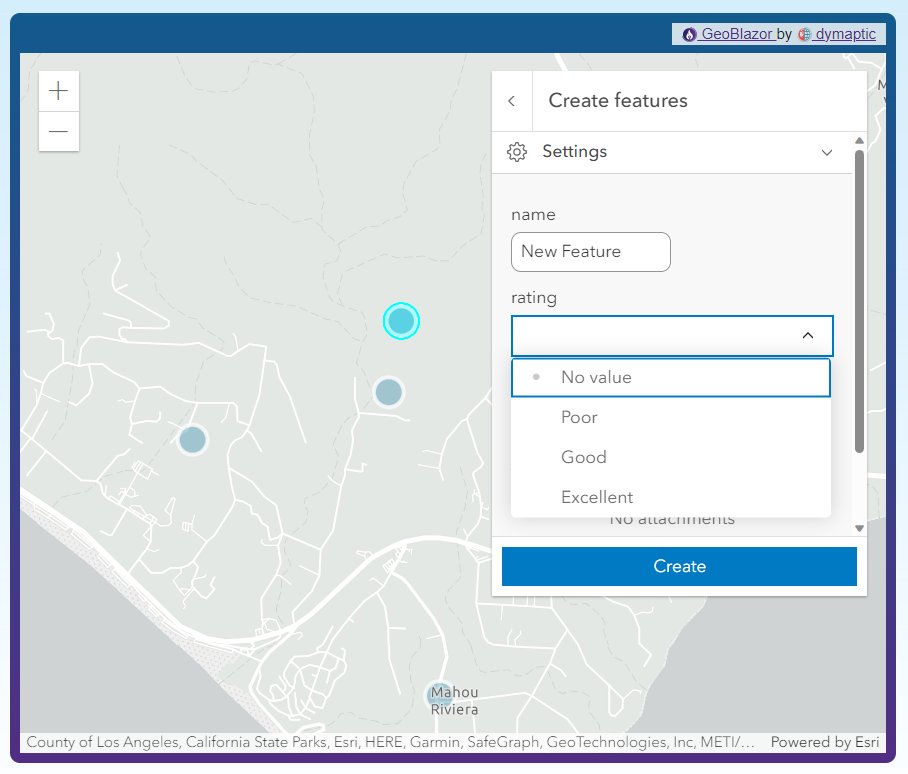908x774 pixels.
Task: Collapse the Settings section
Action: click(827, 152)
